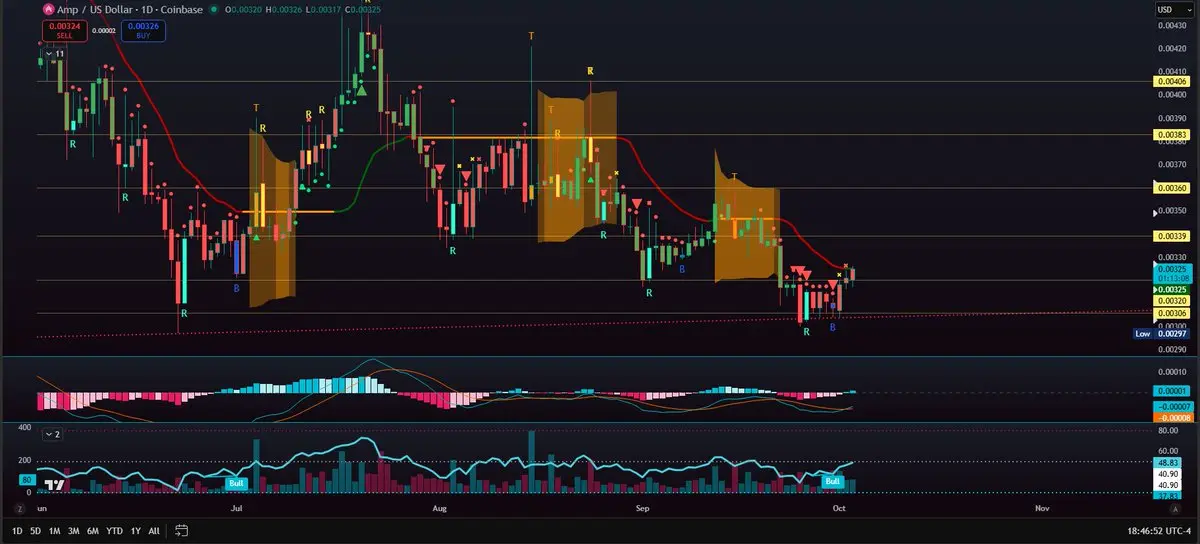
Task: Select the All time range
Action: [x=153, y=529]
